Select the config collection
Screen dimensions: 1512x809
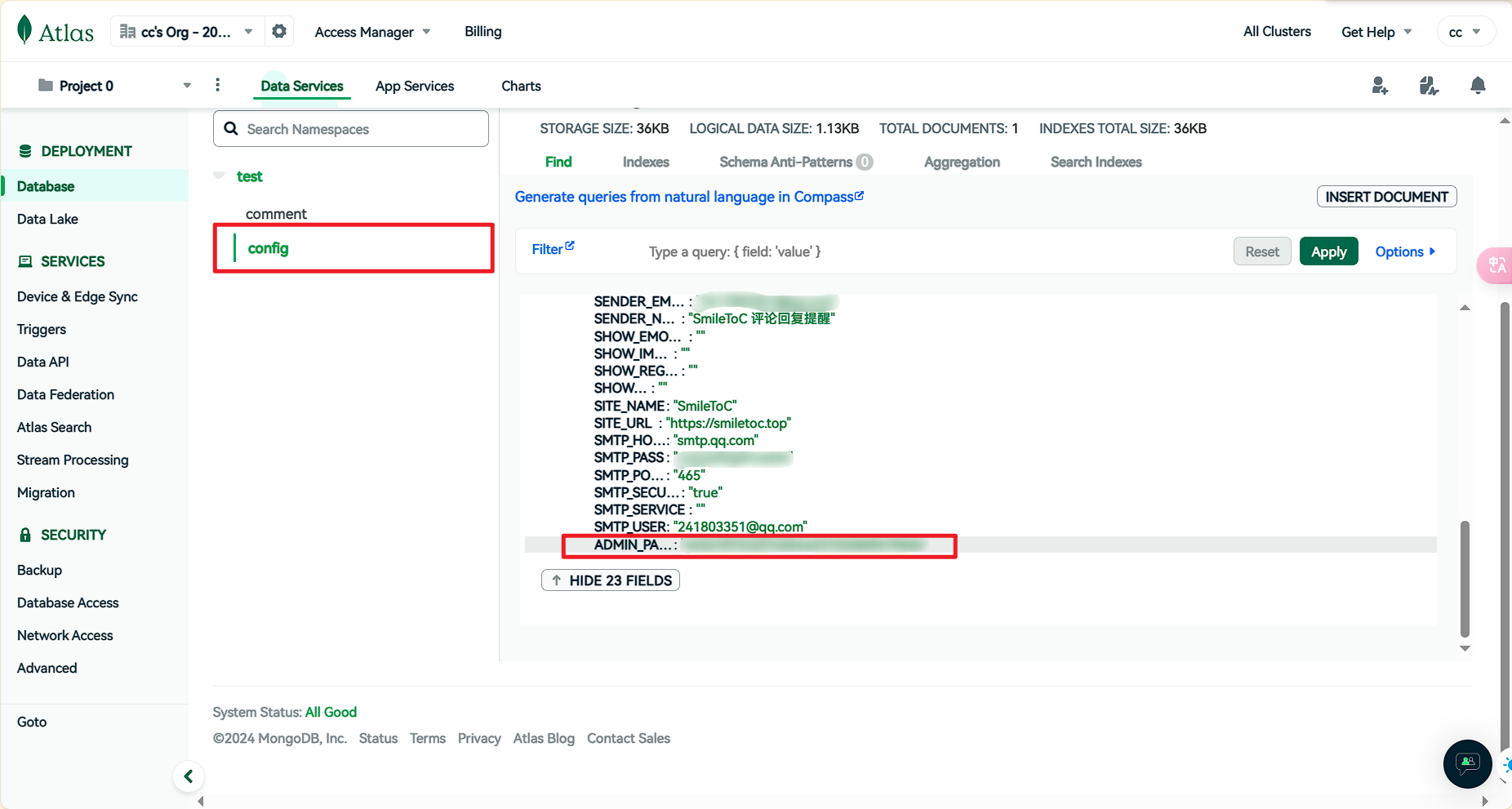point(268,248)
